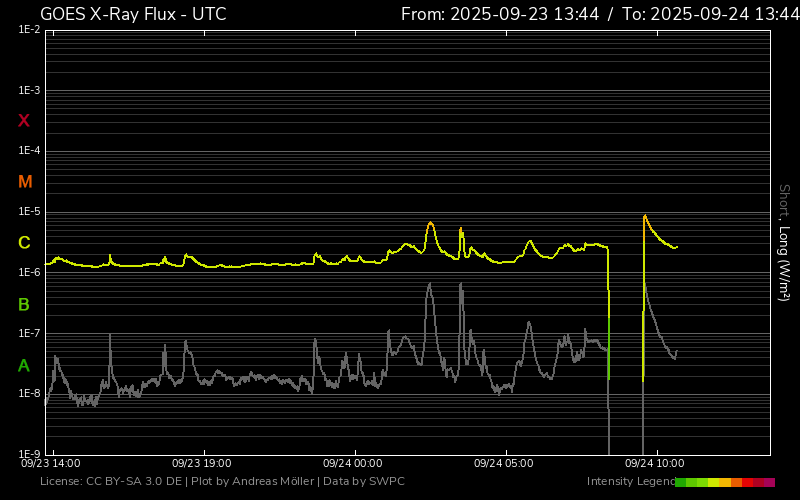Click the orange M flare class label

tap(25, 182)
